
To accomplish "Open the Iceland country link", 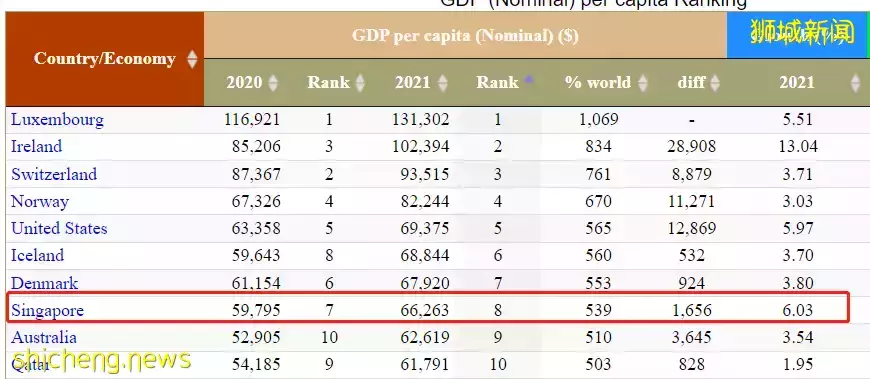I will (x=38, y=255).
